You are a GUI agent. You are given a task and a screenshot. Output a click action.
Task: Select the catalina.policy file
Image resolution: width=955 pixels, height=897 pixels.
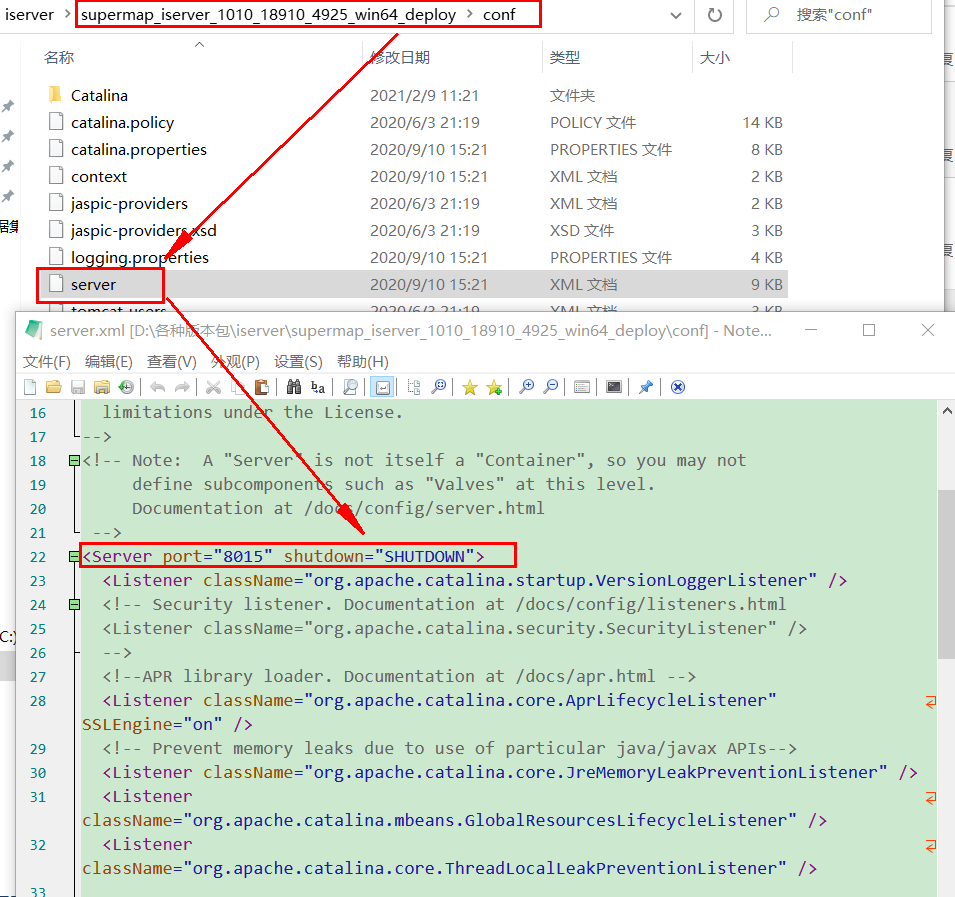[122, 123]
